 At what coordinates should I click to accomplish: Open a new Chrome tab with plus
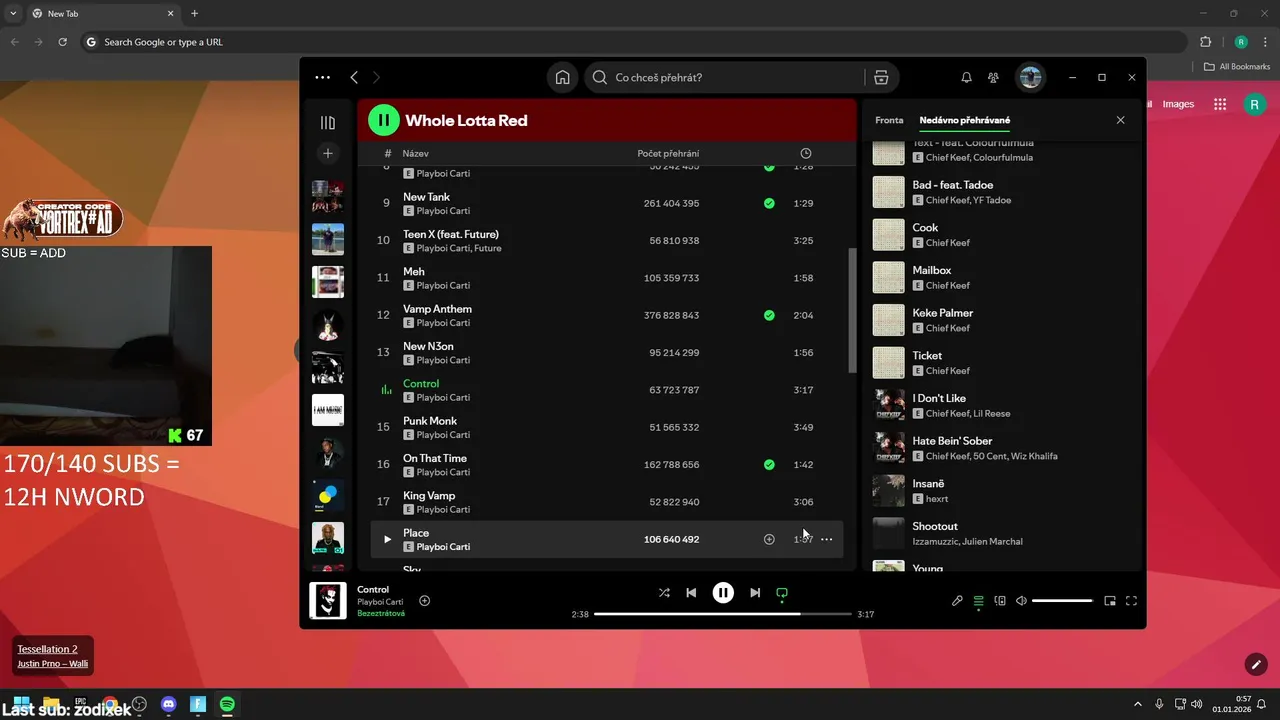tap(194, 13)
